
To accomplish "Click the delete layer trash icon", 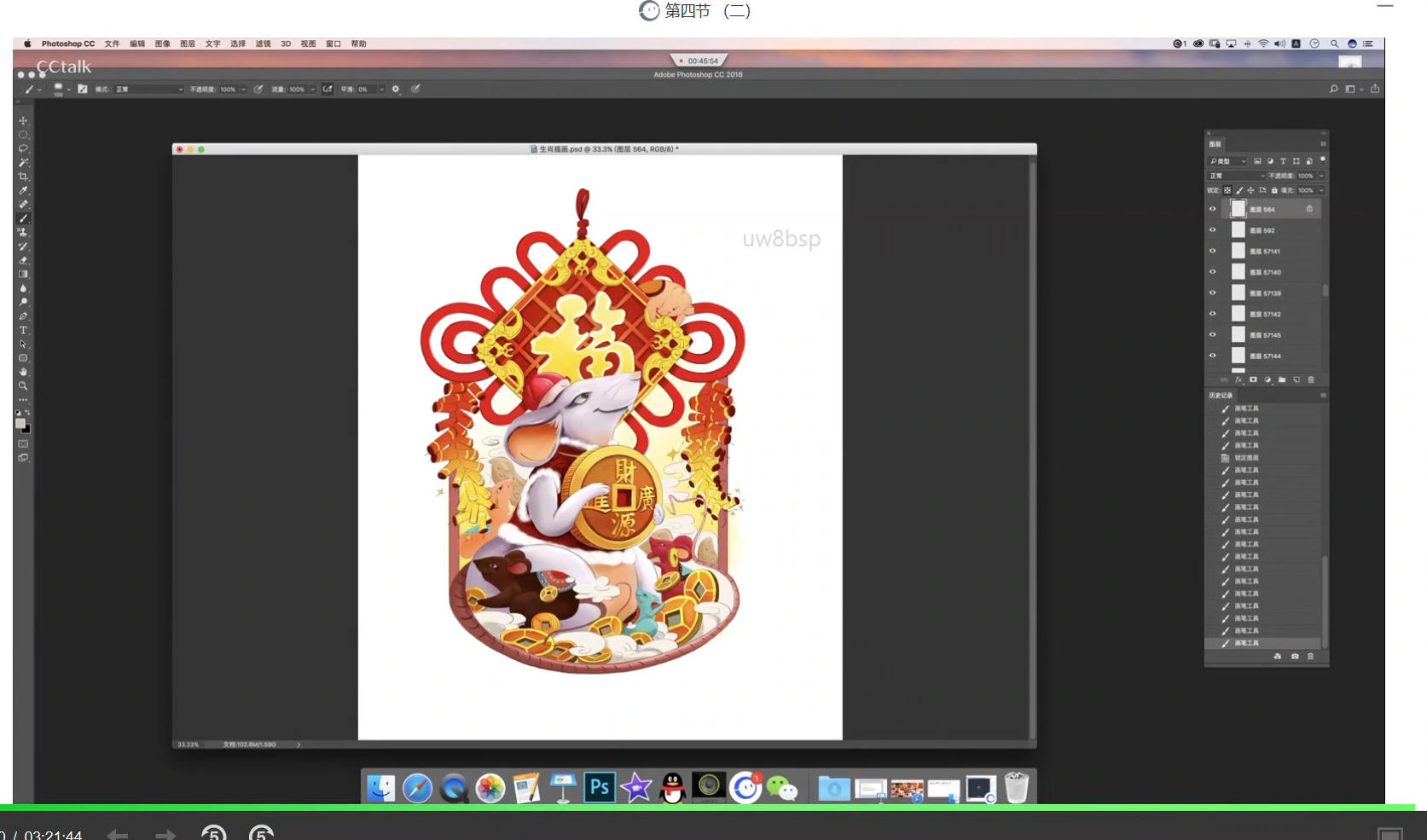I will coord(1311,380).
